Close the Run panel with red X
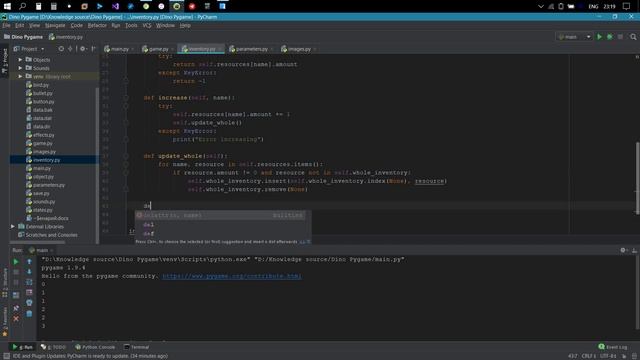640x360 pixels. 16,318
